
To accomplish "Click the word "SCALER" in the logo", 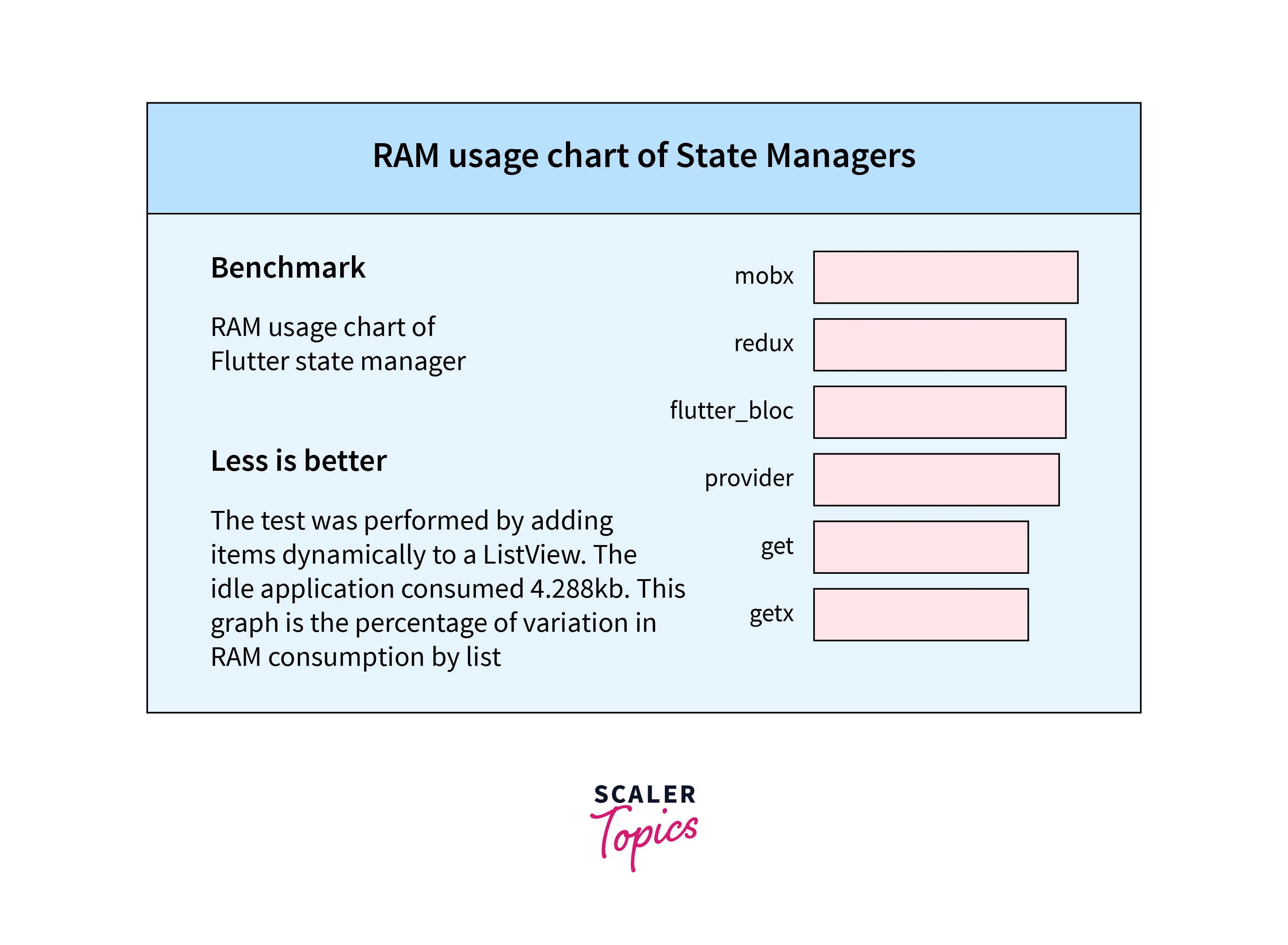I will click(x=644, y=795).
